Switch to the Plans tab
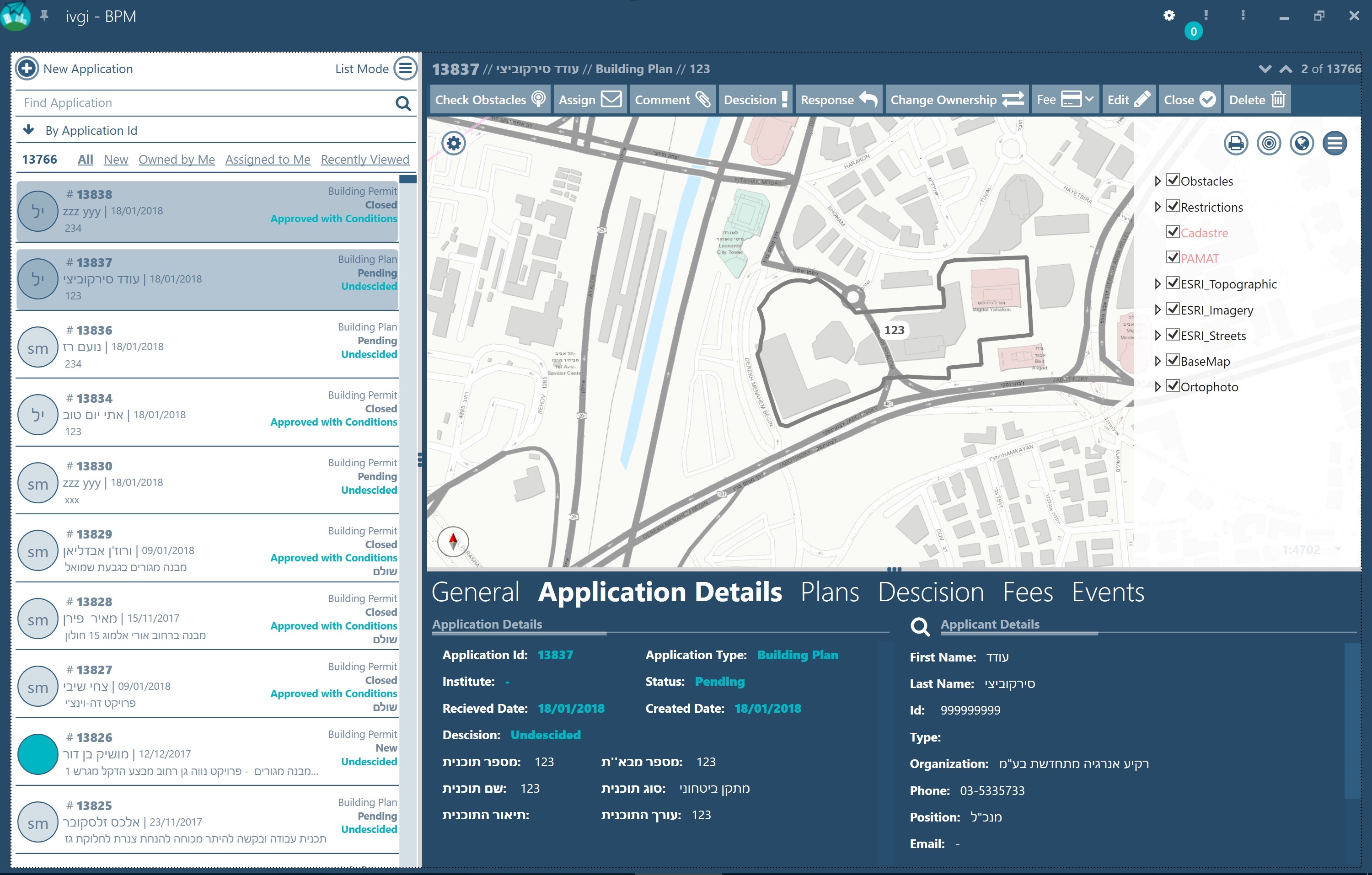The image size is (1372, 875). [x=830, y=592]
